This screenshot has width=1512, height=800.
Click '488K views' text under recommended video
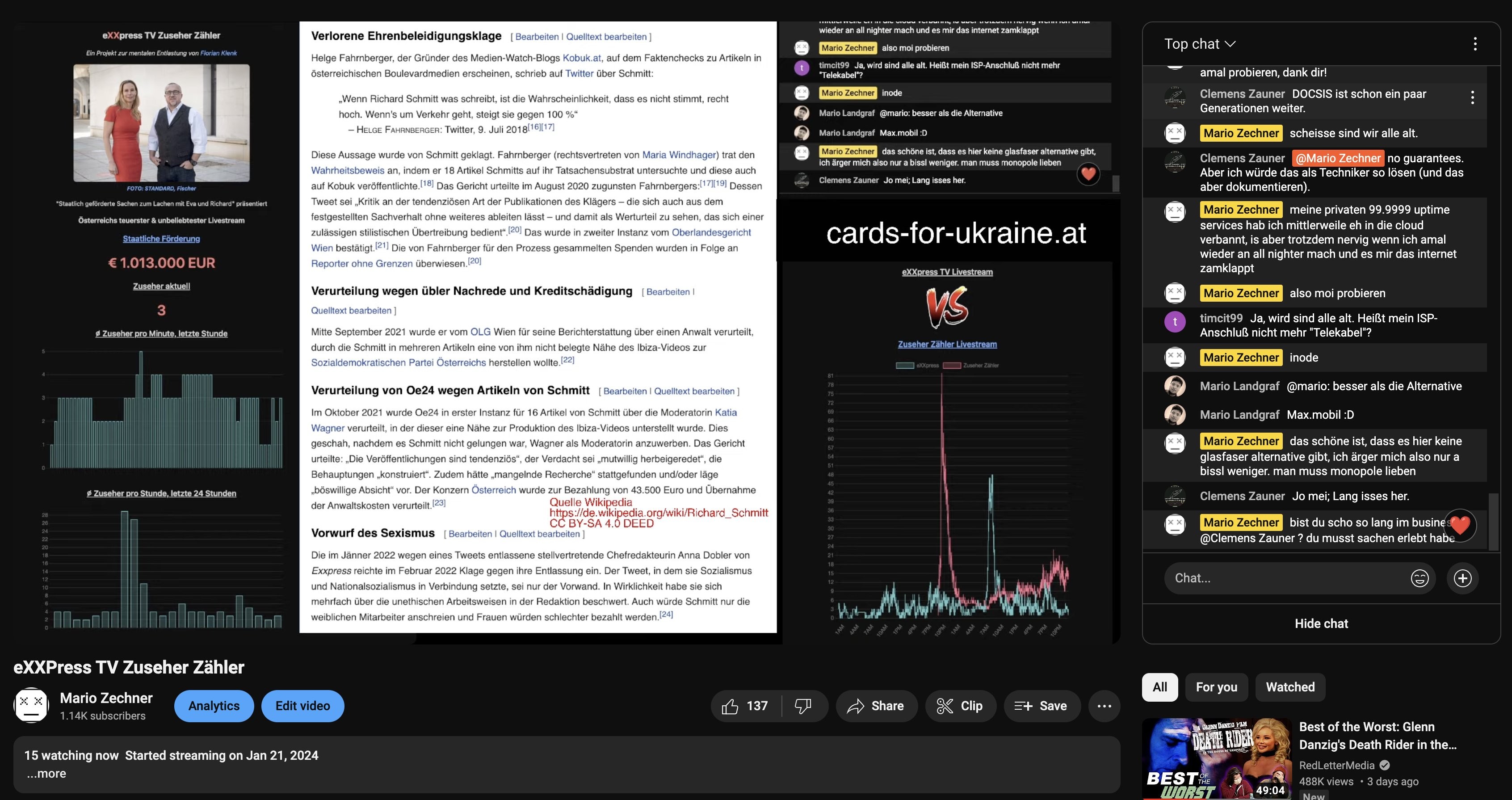pyautogui.click(x=1326, y=782)
